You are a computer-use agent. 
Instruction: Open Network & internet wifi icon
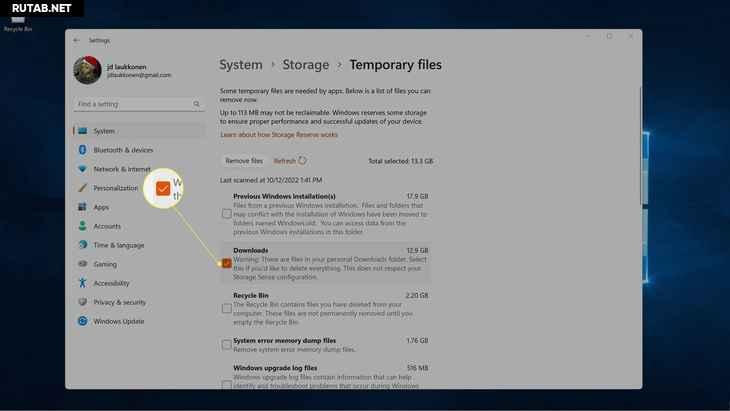click(83, 169)
